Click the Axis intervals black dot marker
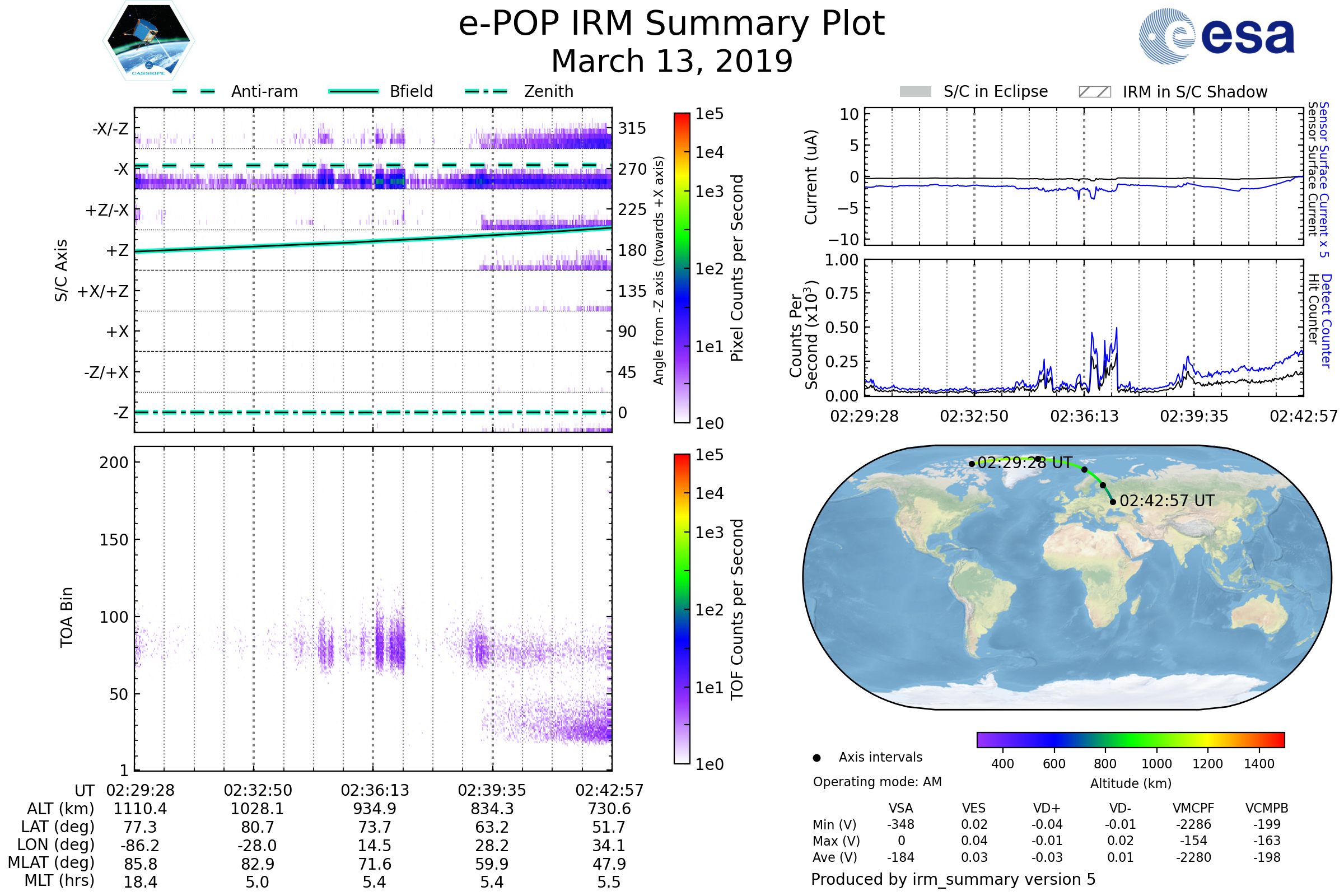The width and height of the screenshot is (1344, 896). 817,758
